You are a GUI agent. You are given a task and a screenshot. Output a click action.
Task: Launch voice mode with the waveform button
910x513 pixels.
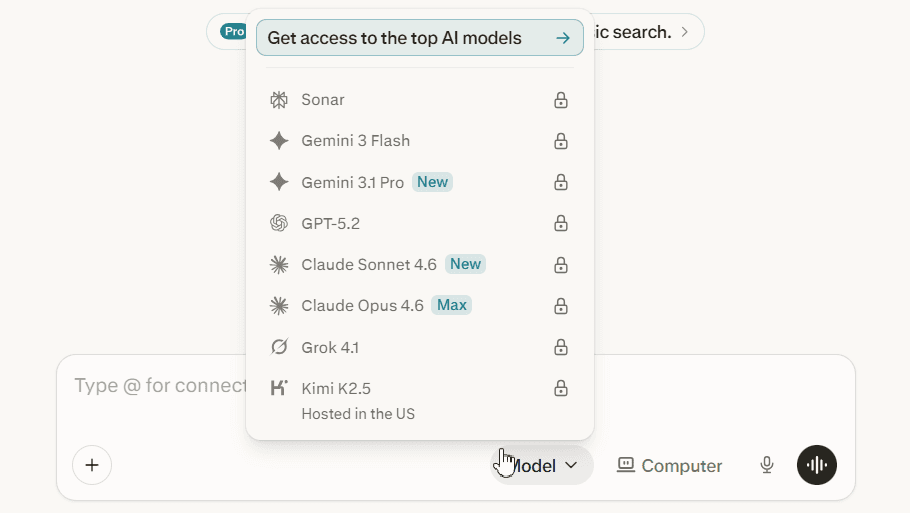pos(817,465)
